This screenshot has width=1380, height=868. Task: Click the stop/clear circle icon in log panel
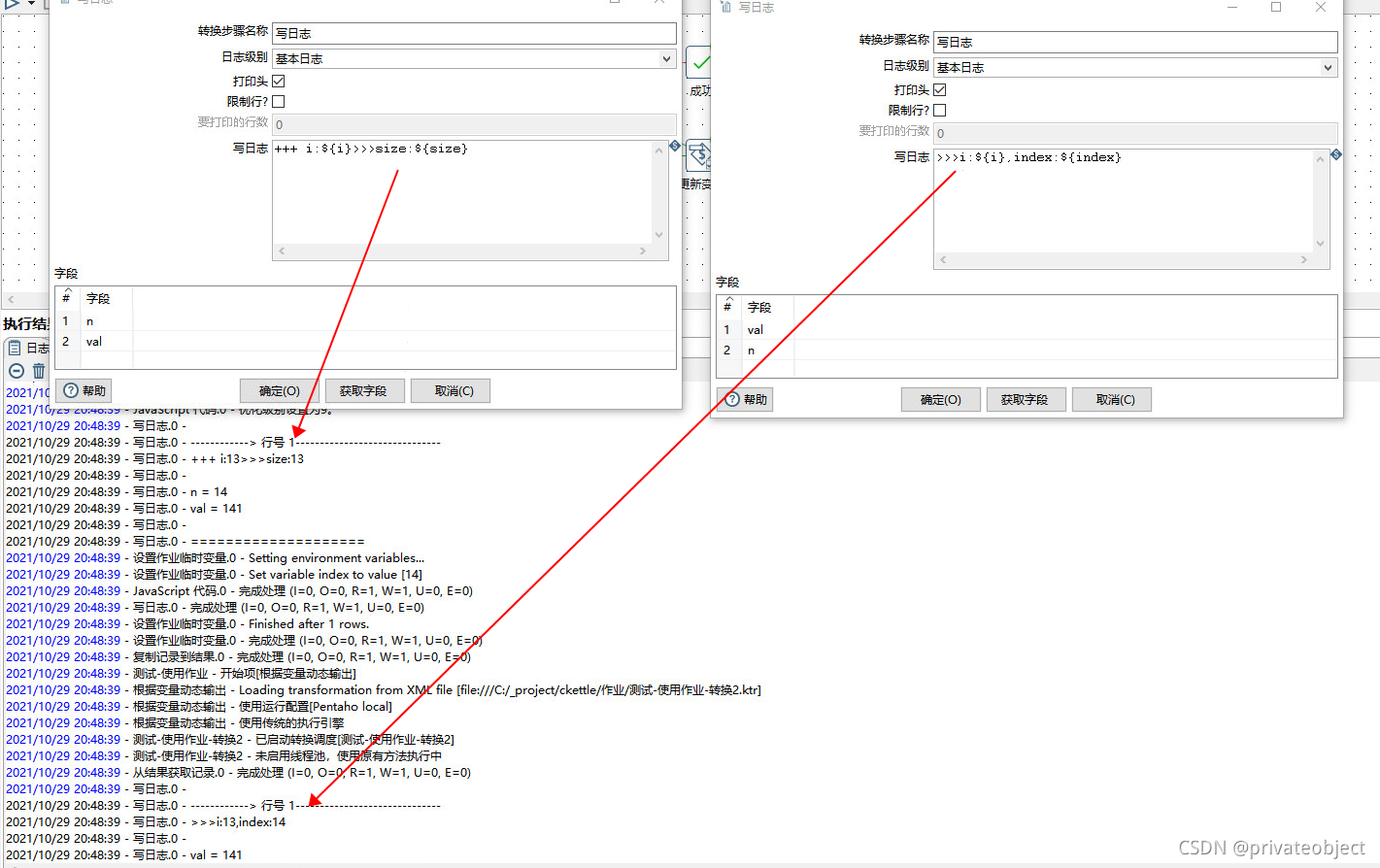pos(17,371)
